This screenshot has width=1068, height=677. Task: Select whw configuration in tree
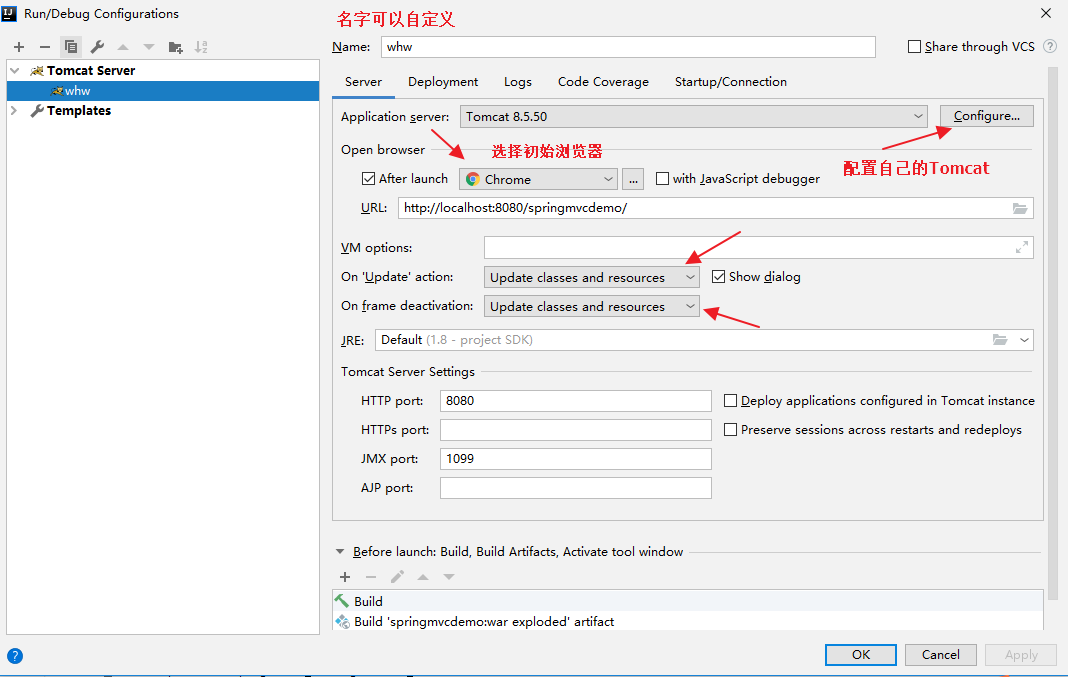[163, 91]
